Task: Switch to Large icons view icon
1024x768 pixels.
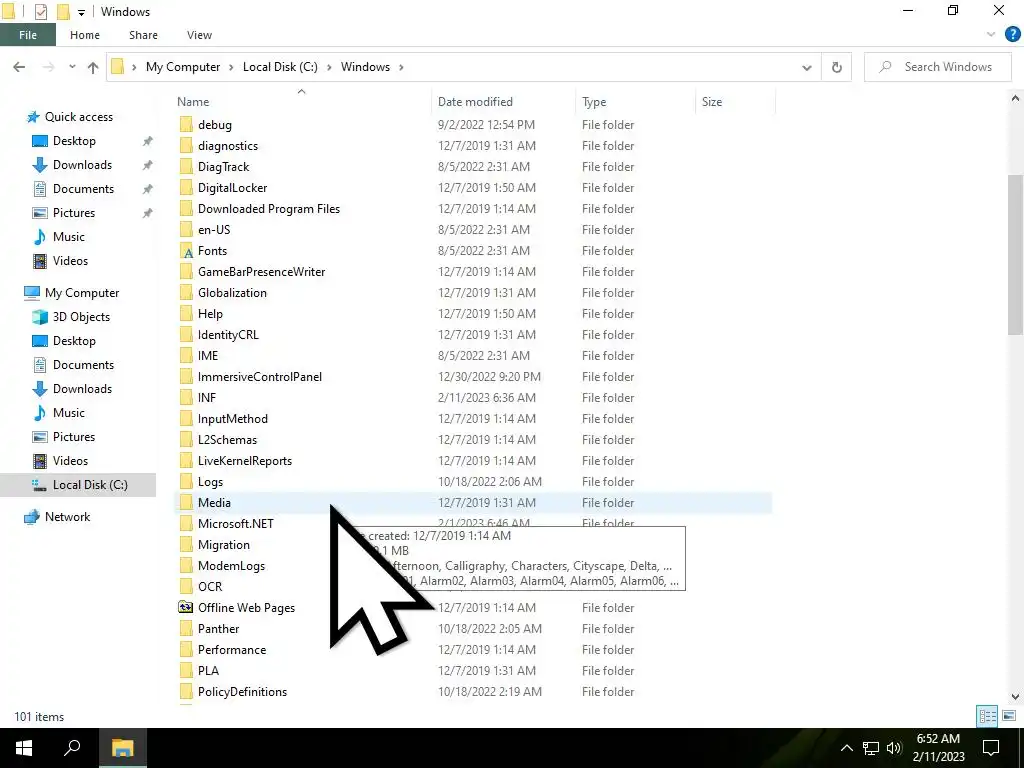Action: pos(1009,716)
